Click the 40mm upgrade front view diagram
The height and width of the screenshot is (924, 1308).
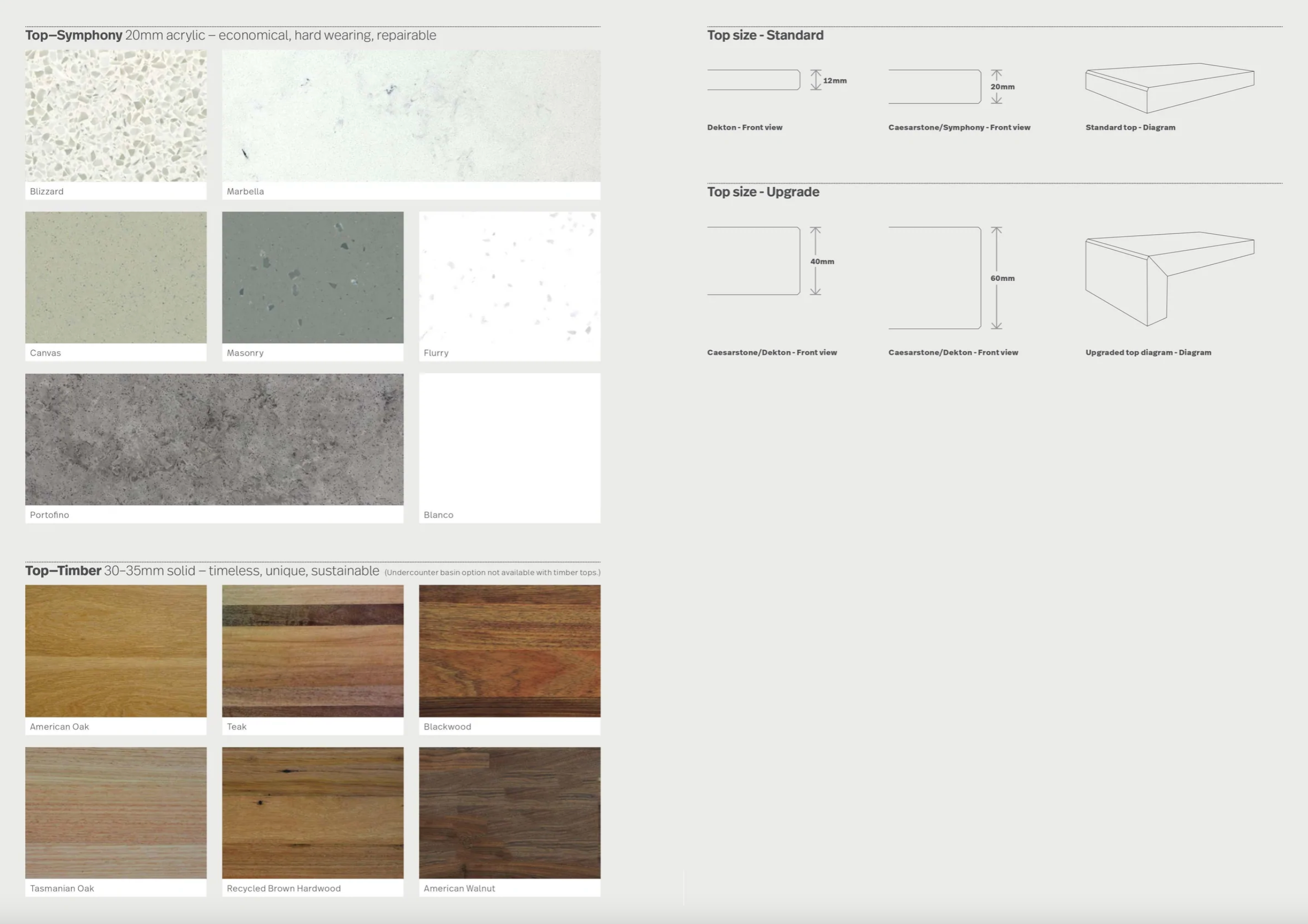[754, 261]
